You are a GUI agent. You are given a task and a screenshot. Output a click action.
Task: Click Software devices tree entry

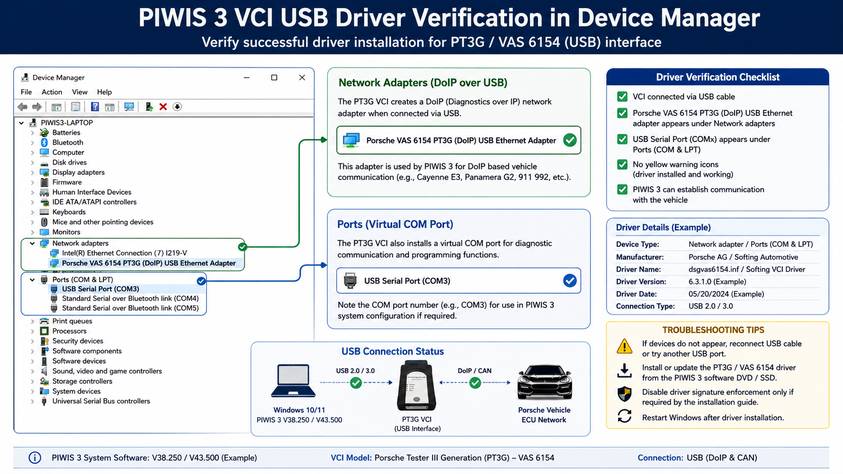[x=79, y=361]
